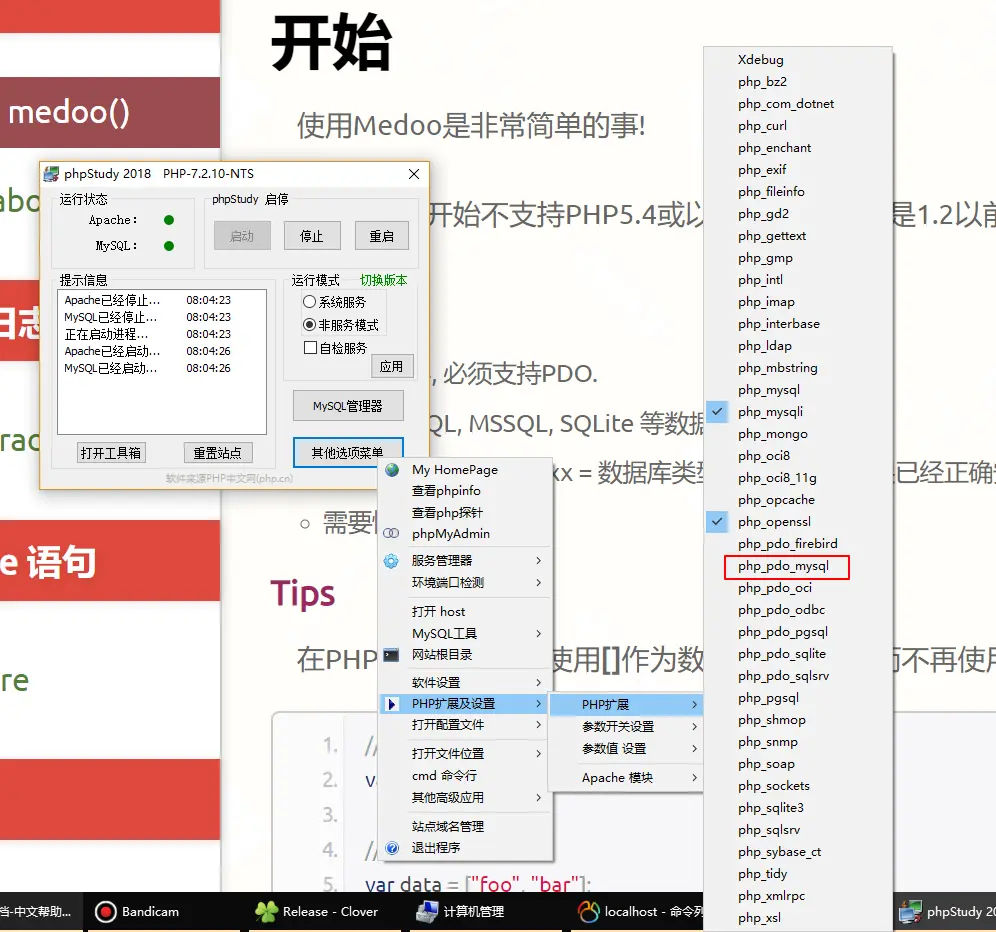Enable the 自检服务 checkbox
Screen dimensions: 996x932
pos(310,348)
